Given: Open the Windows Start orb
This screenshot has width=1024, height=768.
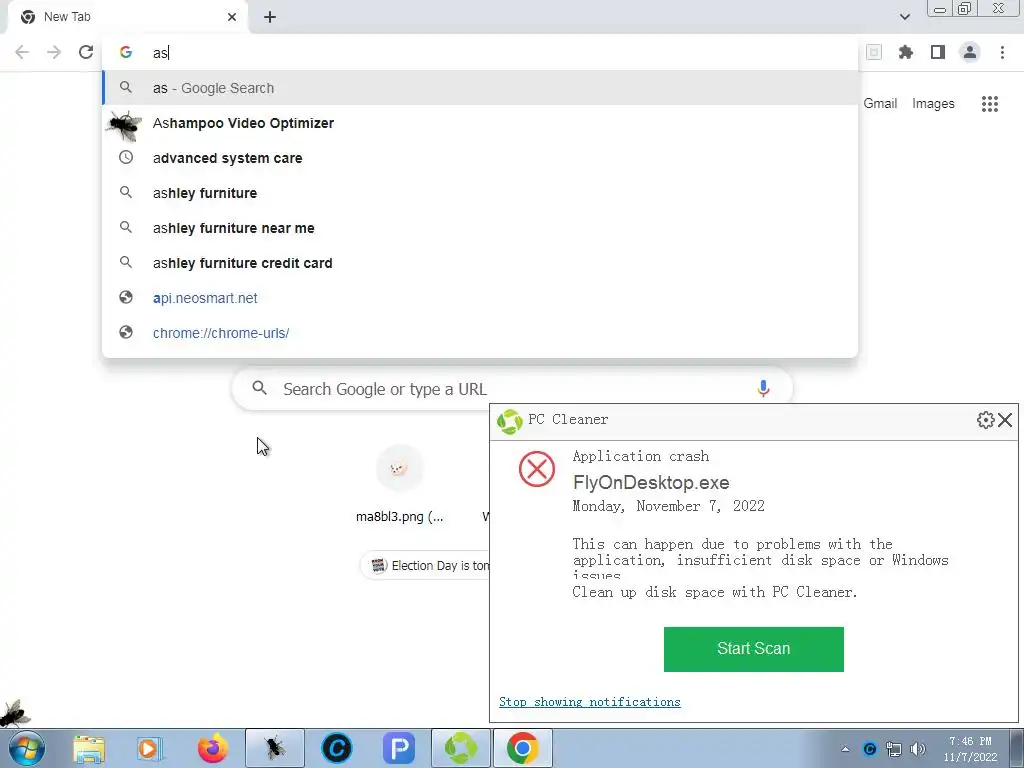Looking at the screenshot, I should pos(27,748).
